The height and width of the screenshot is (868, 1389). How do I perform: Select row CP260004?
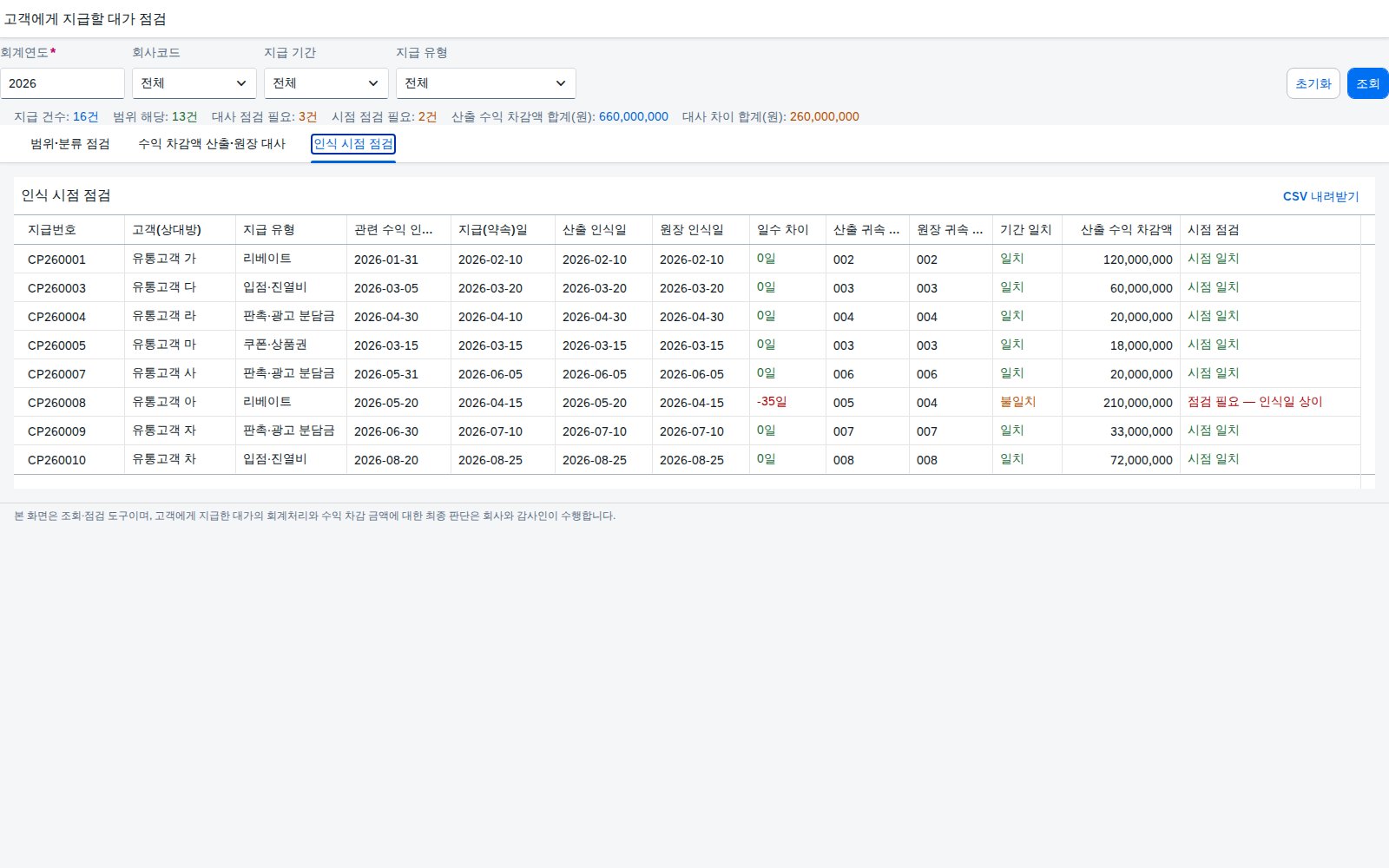coord(688,316)
